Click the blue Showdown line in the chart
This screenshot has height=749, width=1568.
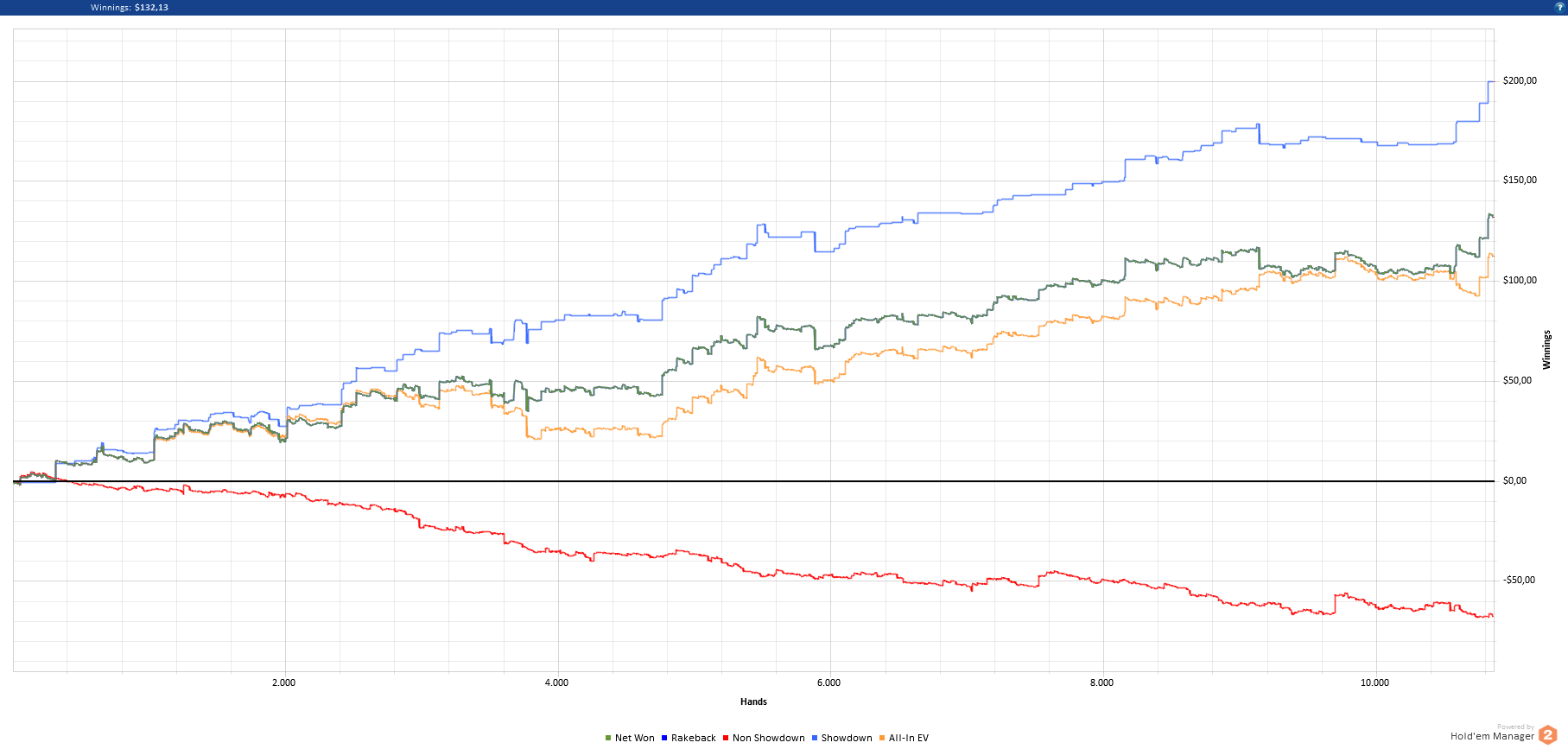[x=950, y=213]
